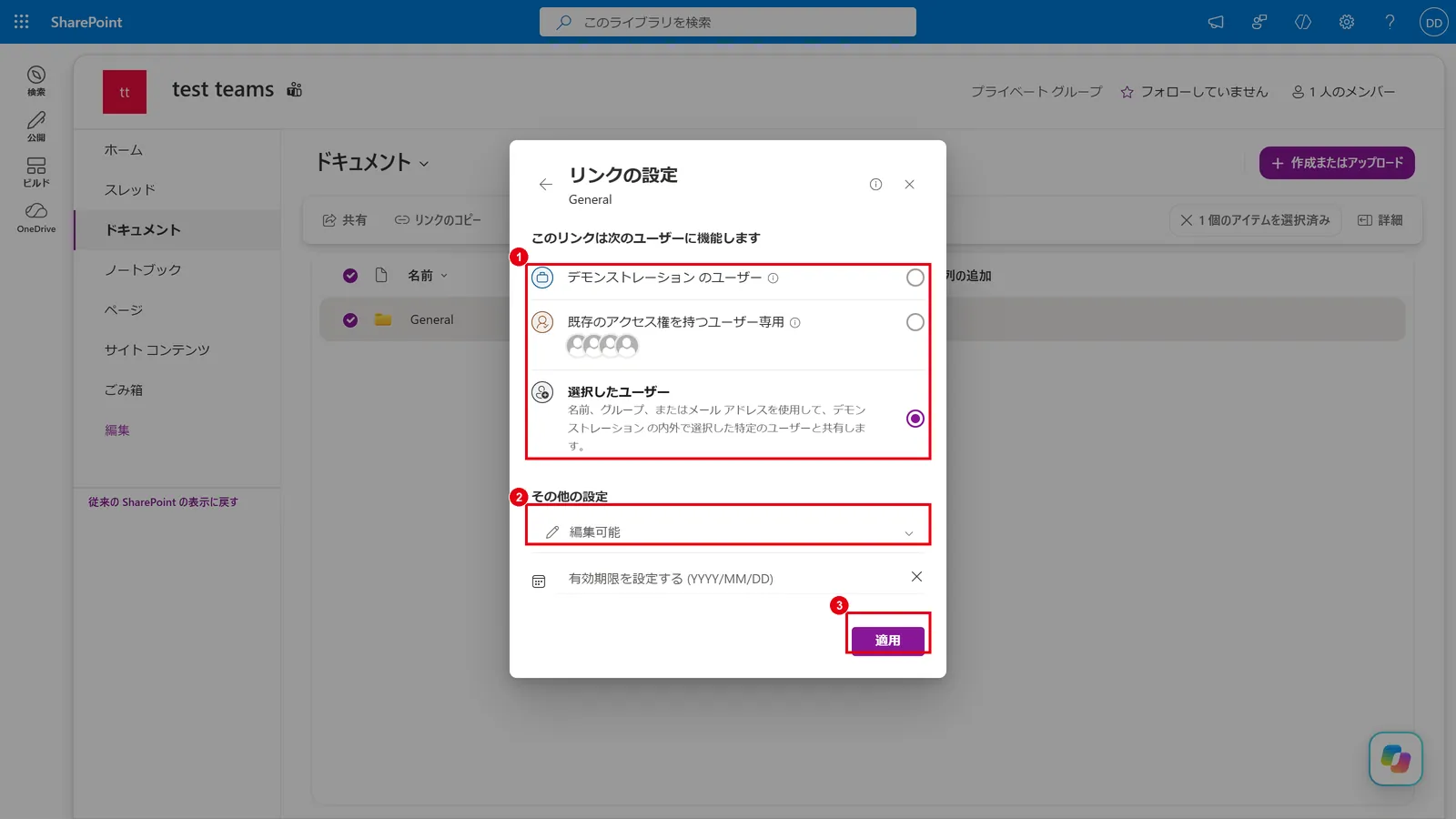The image size is (1456, 819).
Task: Open the developer code icon in header
Action: coord(1303,22)
